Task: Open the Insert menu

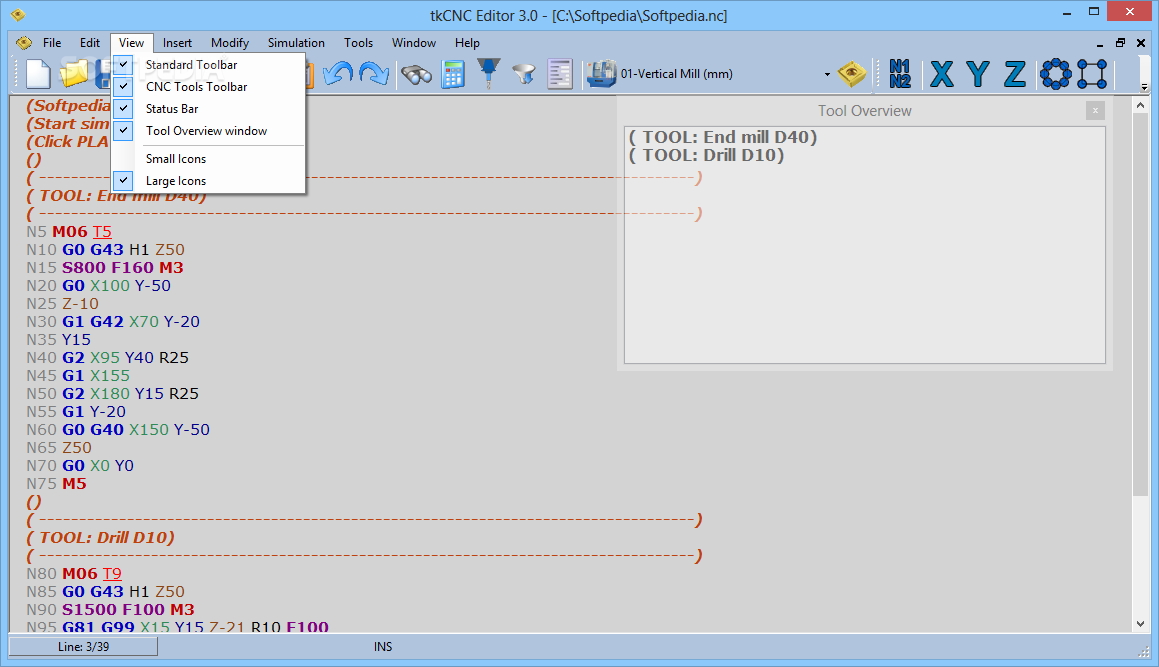Action: tap(177, 42)
